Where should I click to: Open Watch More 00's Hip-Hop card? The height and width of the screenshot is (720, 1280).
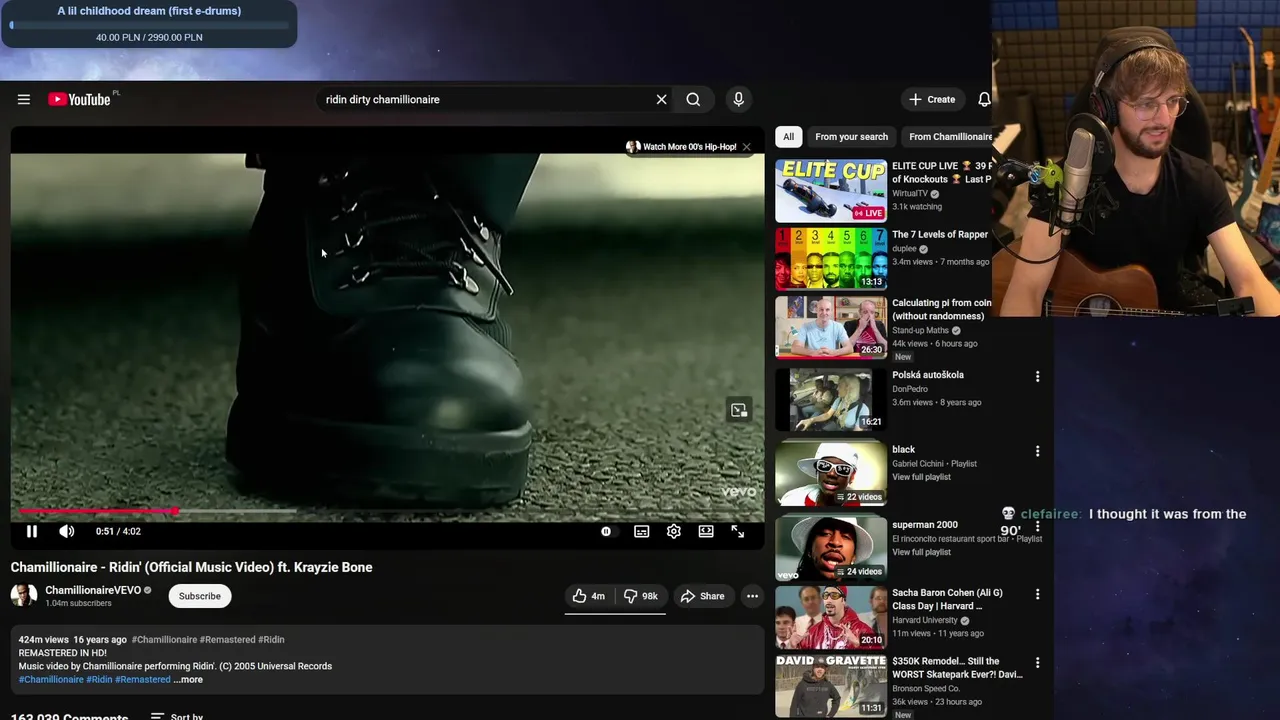(681, 147)
